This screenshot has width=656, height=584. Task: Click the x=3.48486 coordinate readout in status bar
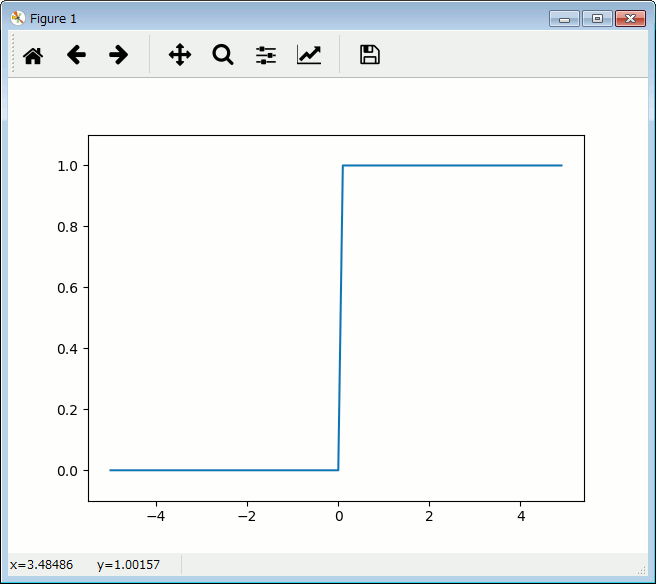41,566
